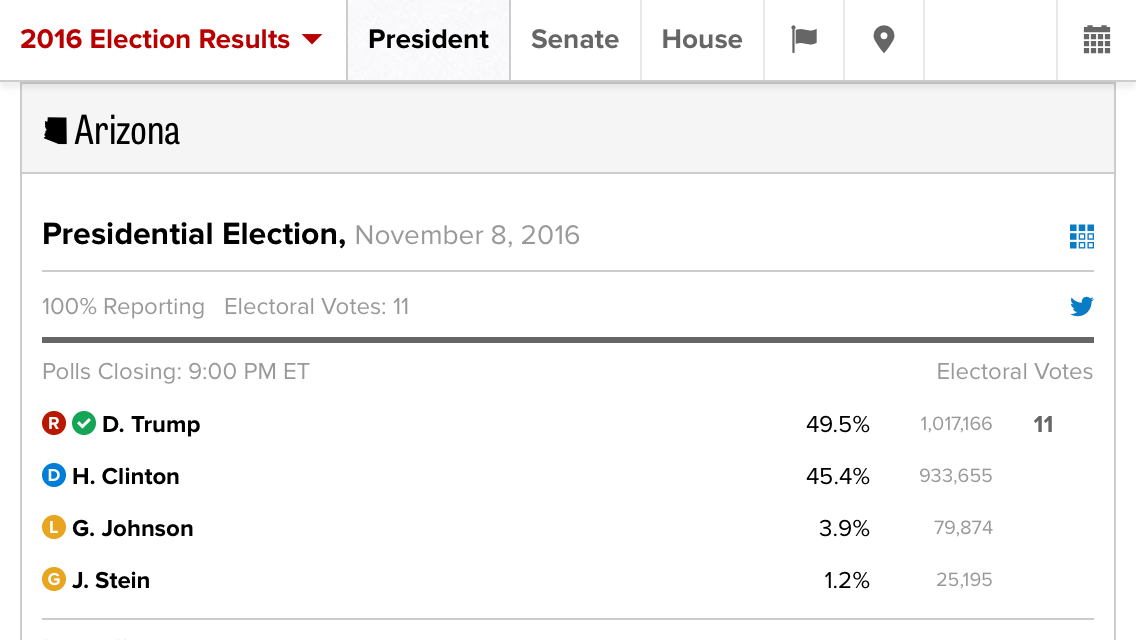Select the President tab
Screen dimensions: 1136x640
[428, 39]
